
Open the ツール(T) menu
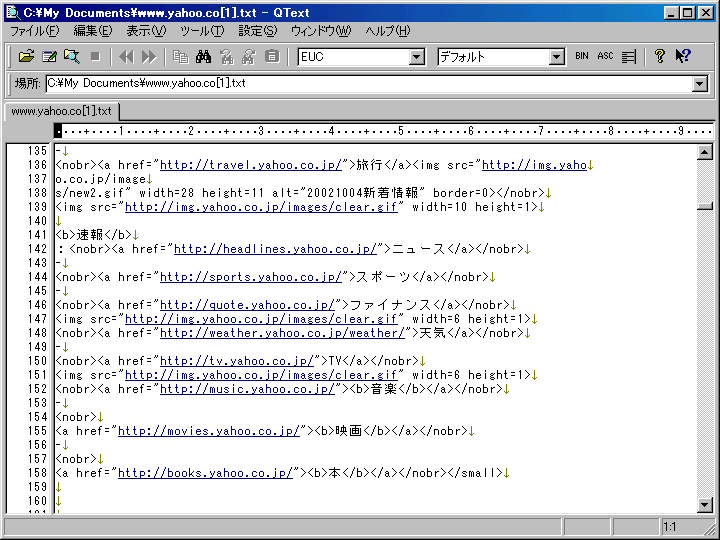point(202,31)
